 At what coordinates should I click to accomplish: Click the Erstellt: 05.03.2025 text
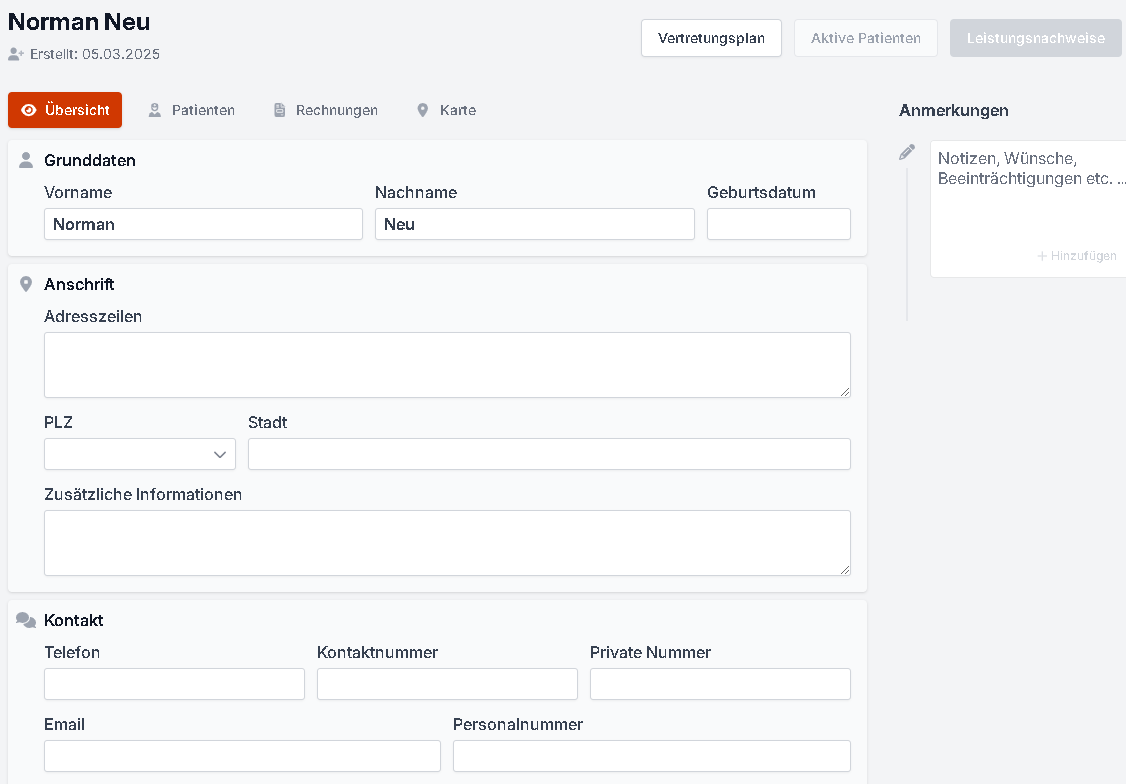(x=95, y=54)
